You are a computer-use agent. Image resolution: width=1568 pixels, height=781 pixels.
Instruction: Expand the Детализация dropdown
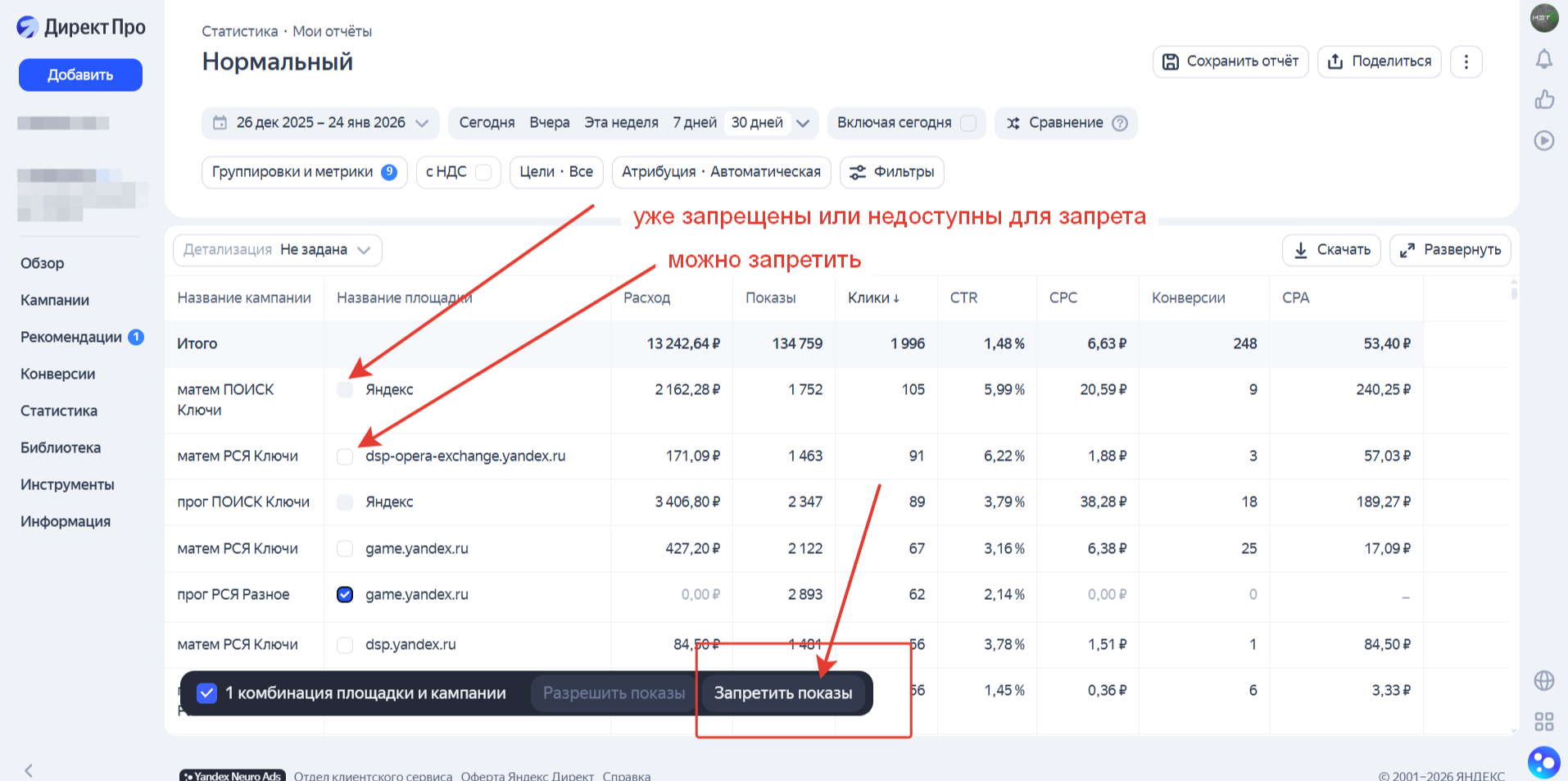277,250
